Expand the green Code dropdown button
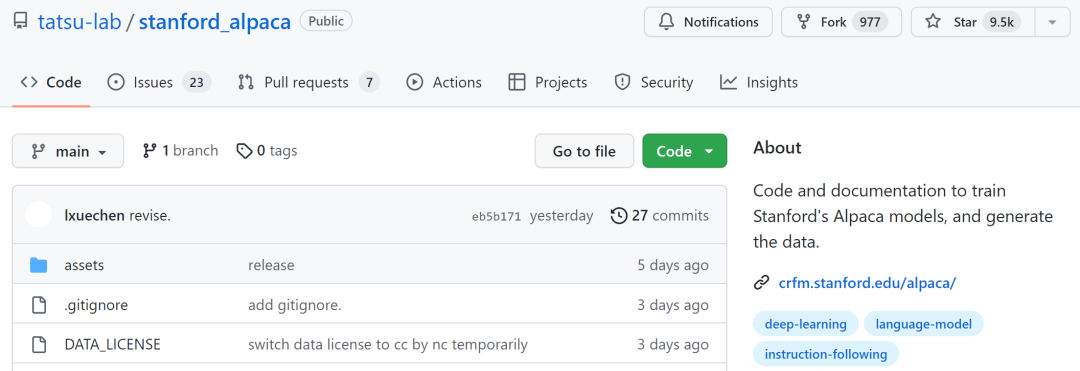 pos(685,151)
